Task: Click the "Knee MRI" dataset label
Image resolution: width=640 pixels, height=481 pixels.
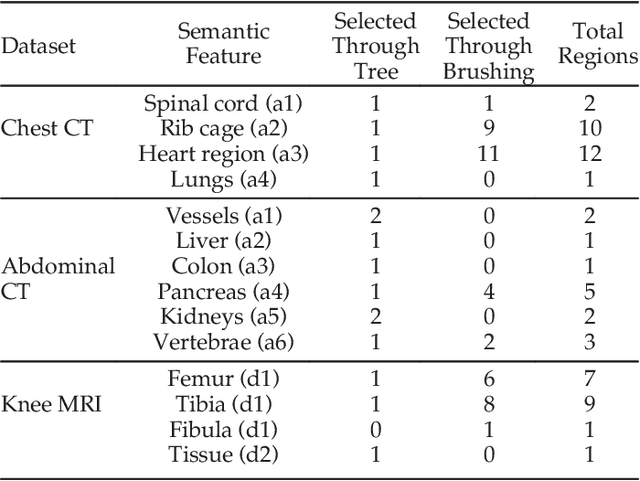Action: (x=51, y=405)
